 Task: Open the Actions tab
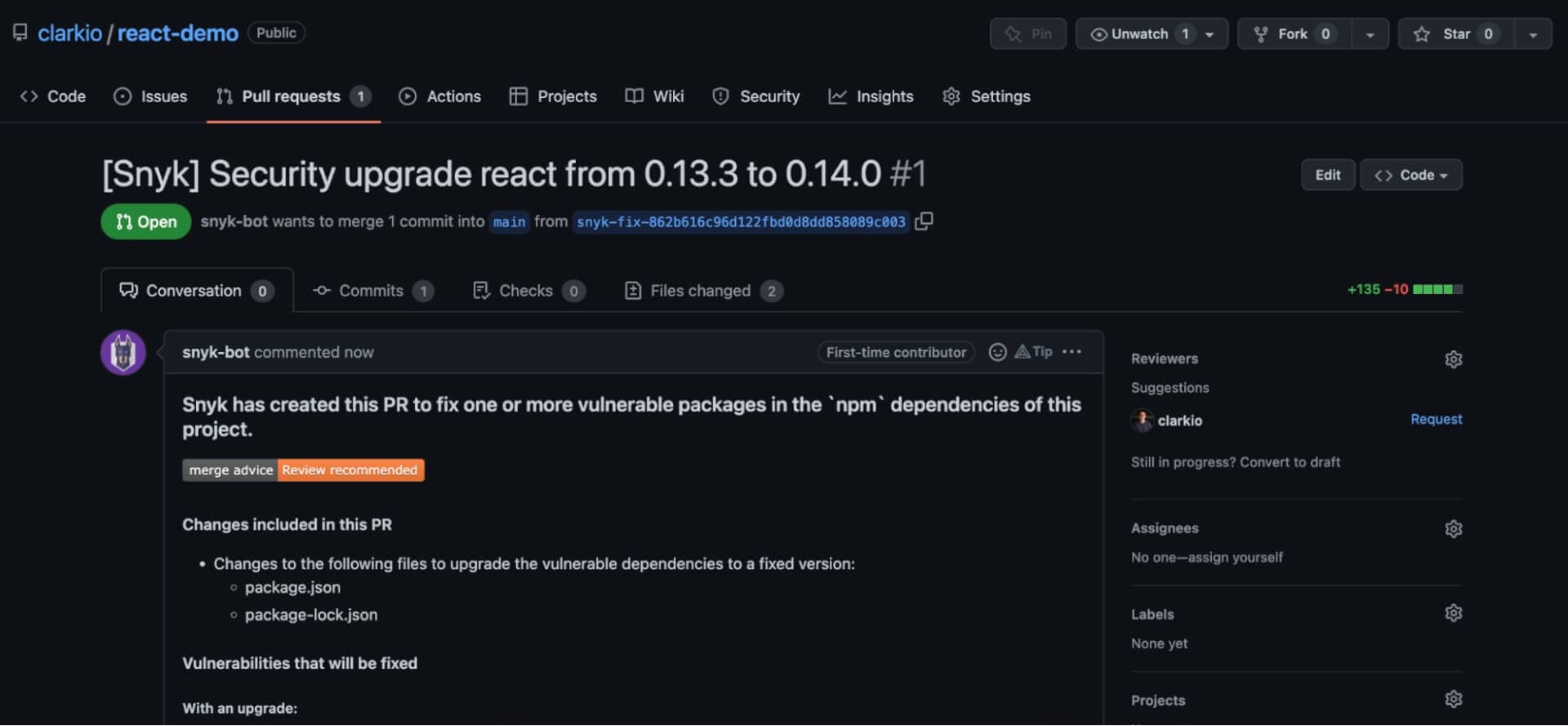click(439, 96)
